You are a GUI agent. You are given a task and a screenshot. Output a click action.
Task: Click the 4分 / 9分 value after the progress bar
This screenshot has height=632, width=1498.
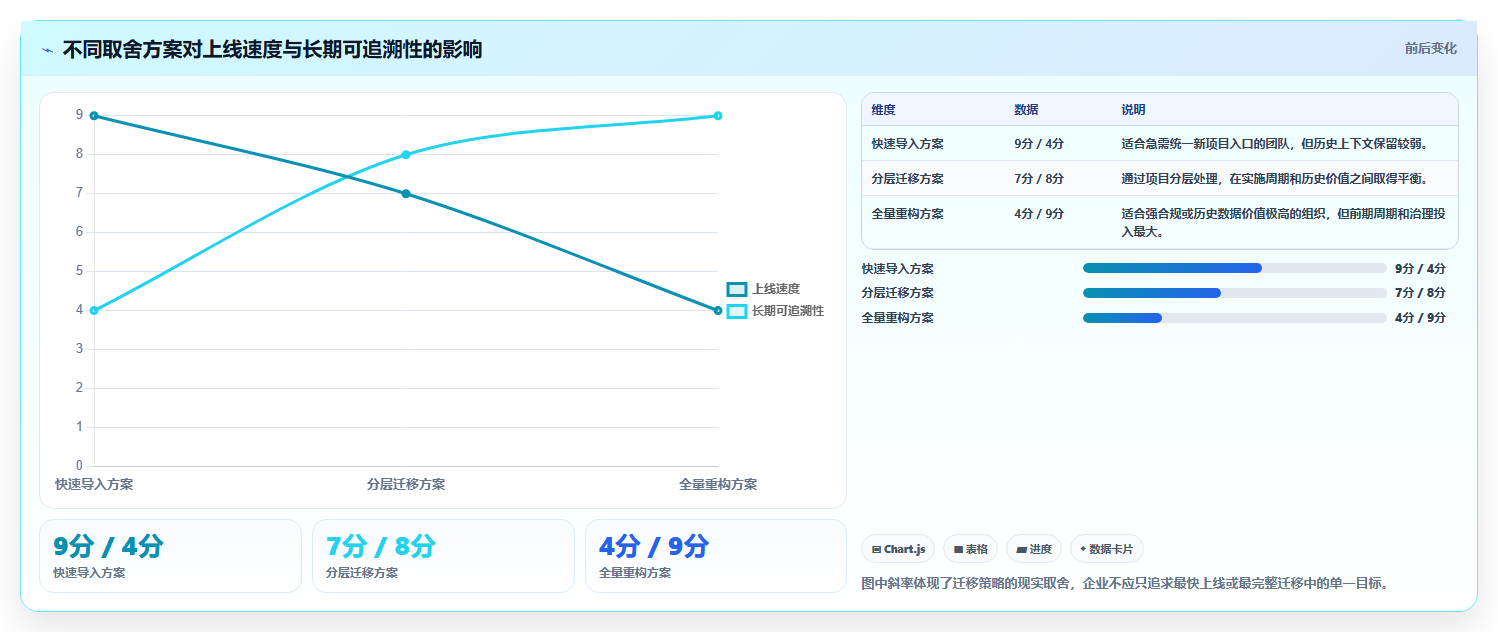tap(1420, 318)
